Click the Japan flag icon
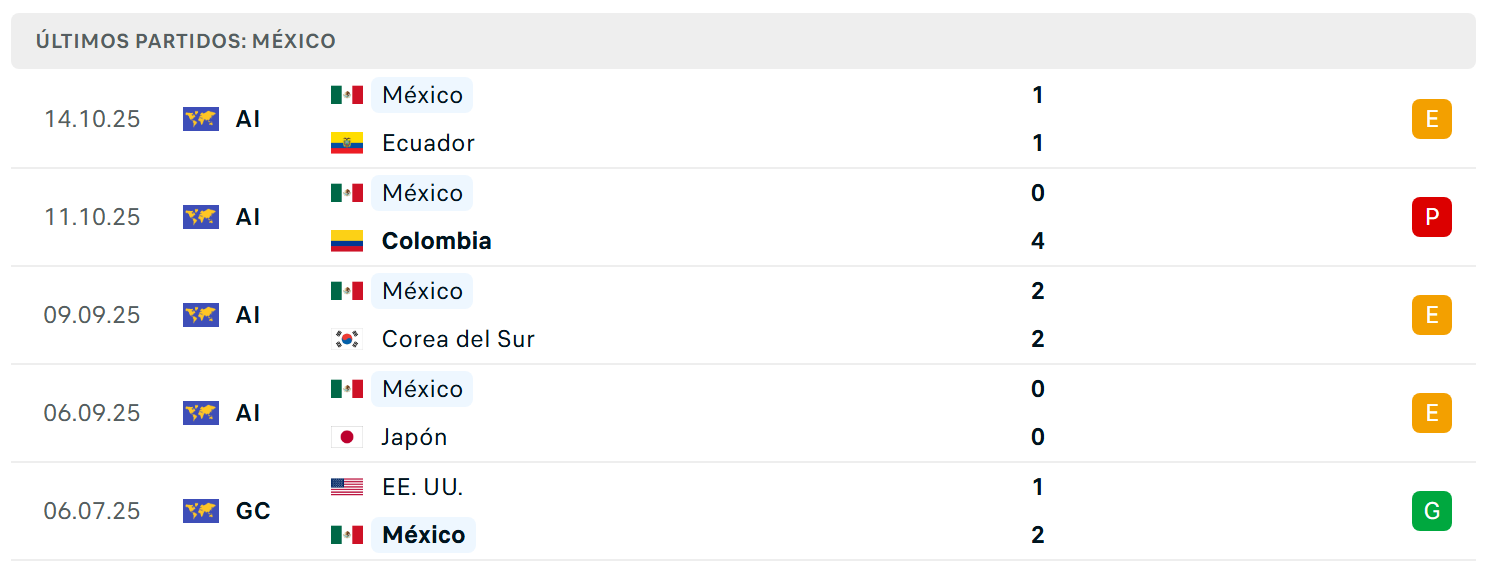This screenshot has height=577, width=1495. click(347, 437)
